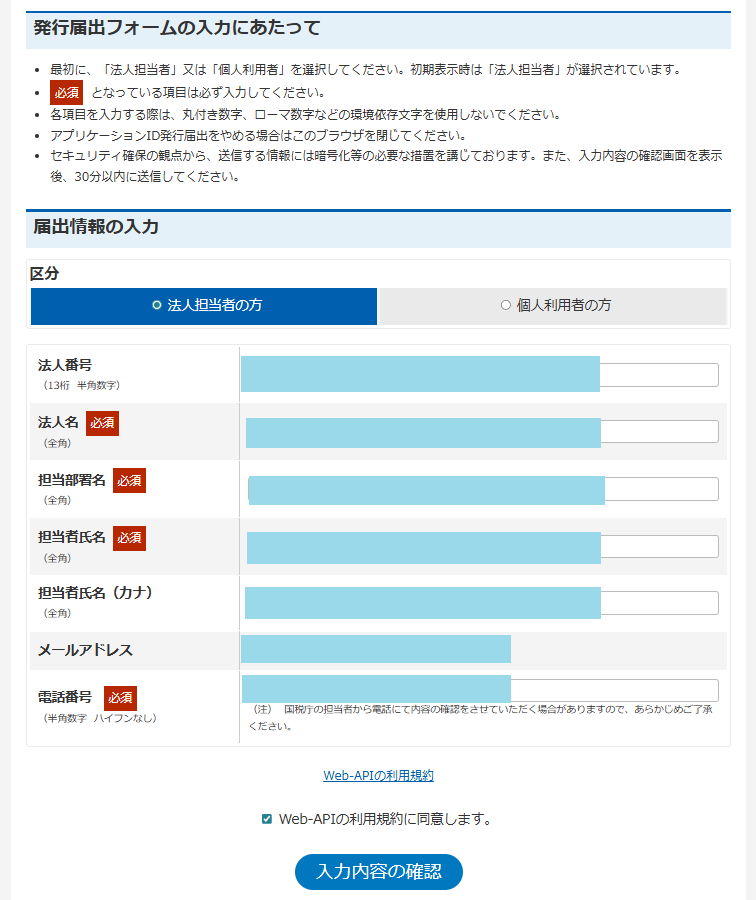Click the 必須 badge in the instructions list
756x900 pixels.
pyautogui.click(x=66, y=93)
